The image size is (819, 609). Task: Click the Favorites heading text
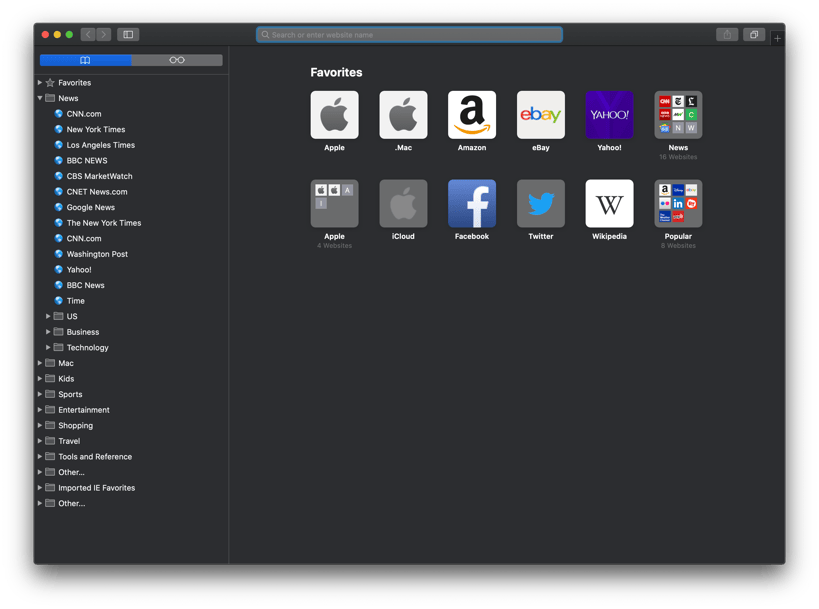point(336,72)
